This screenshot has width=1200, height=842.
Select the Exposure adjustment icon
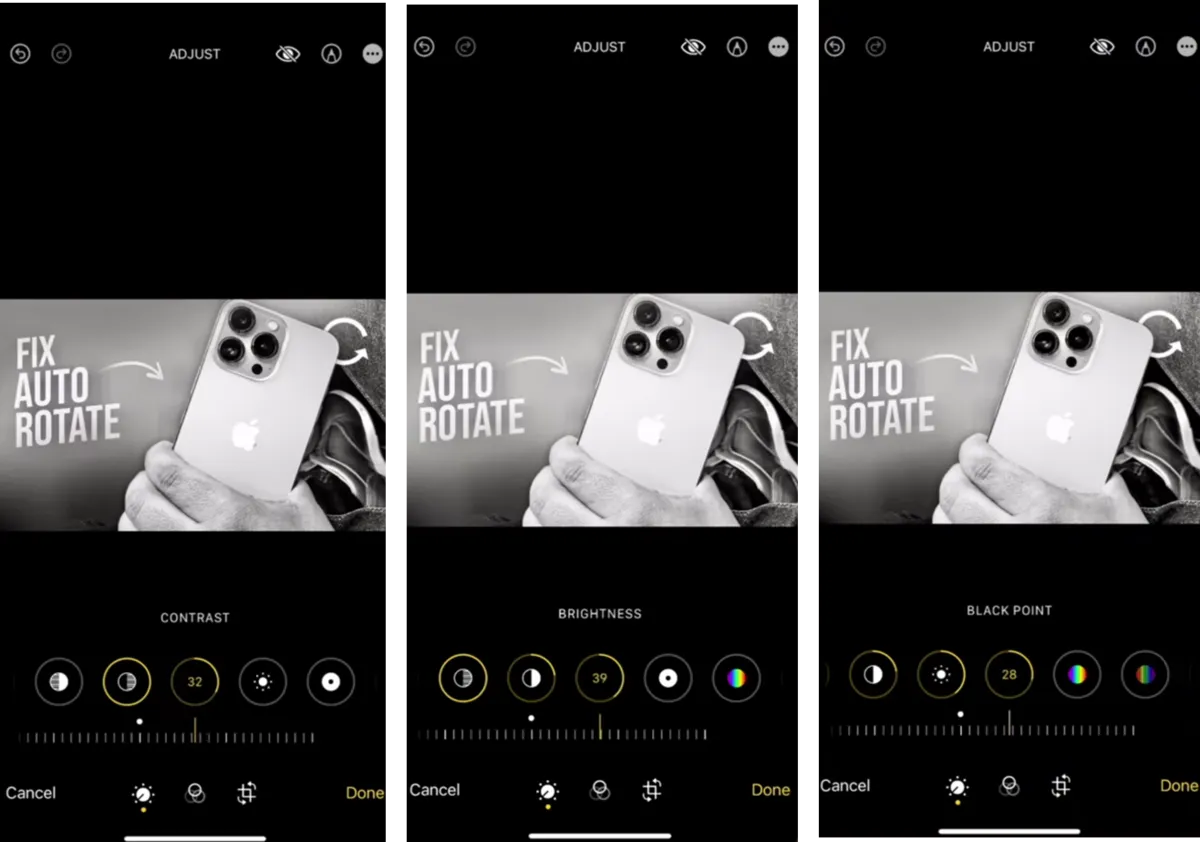point(59,681)
